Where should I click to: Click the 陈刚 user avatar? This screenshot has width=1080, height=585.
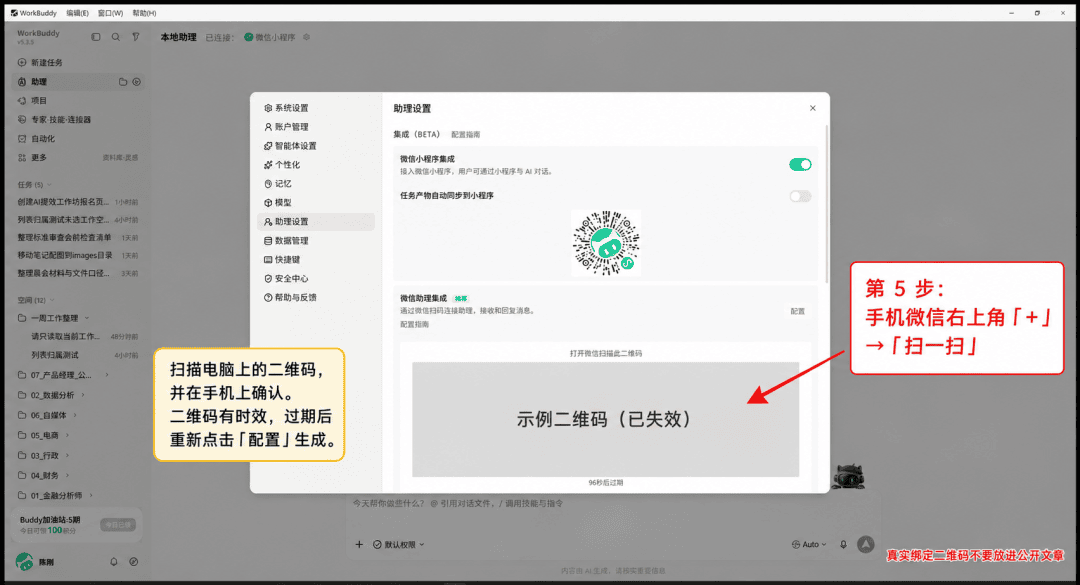24,562
